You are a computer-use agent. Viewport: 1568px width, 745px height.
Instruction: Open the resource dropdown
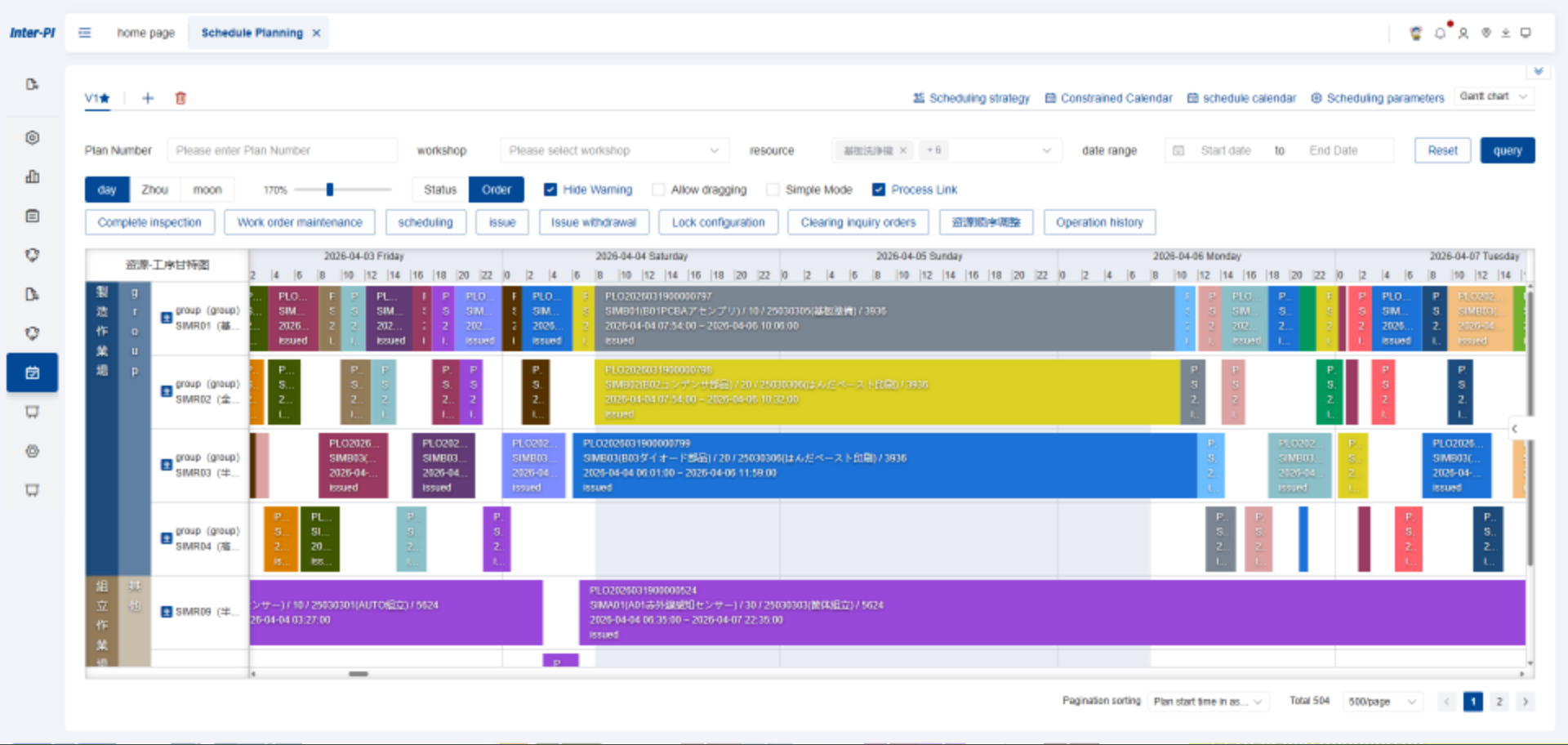click(947, 150)
